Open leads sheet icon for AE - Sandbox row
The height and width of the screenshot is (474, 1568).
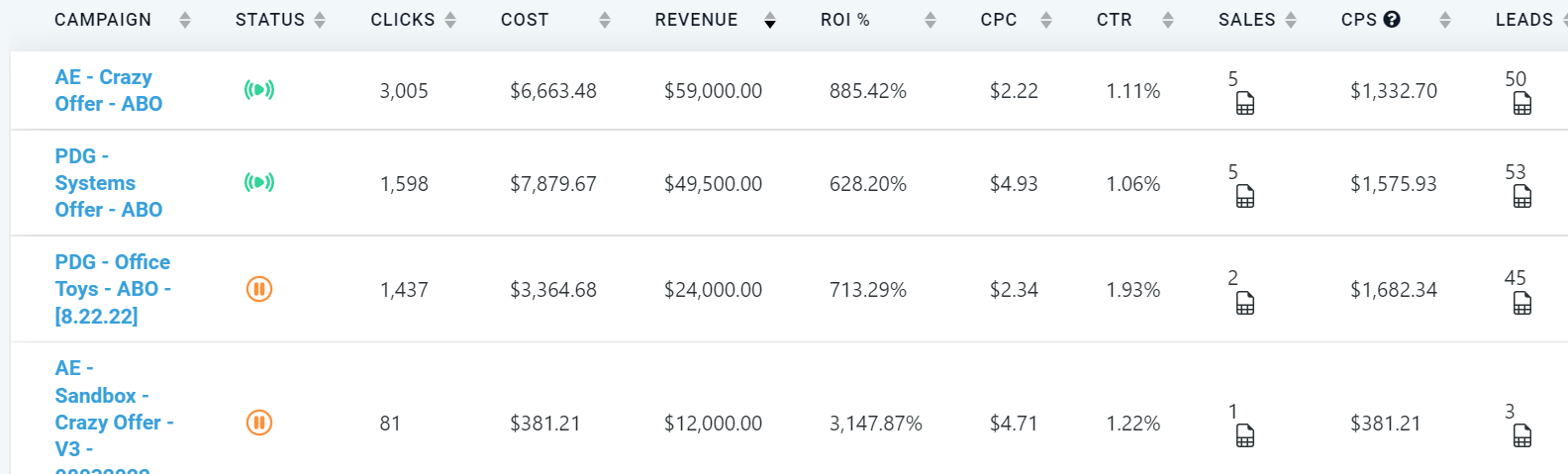tap(1522, 436)
